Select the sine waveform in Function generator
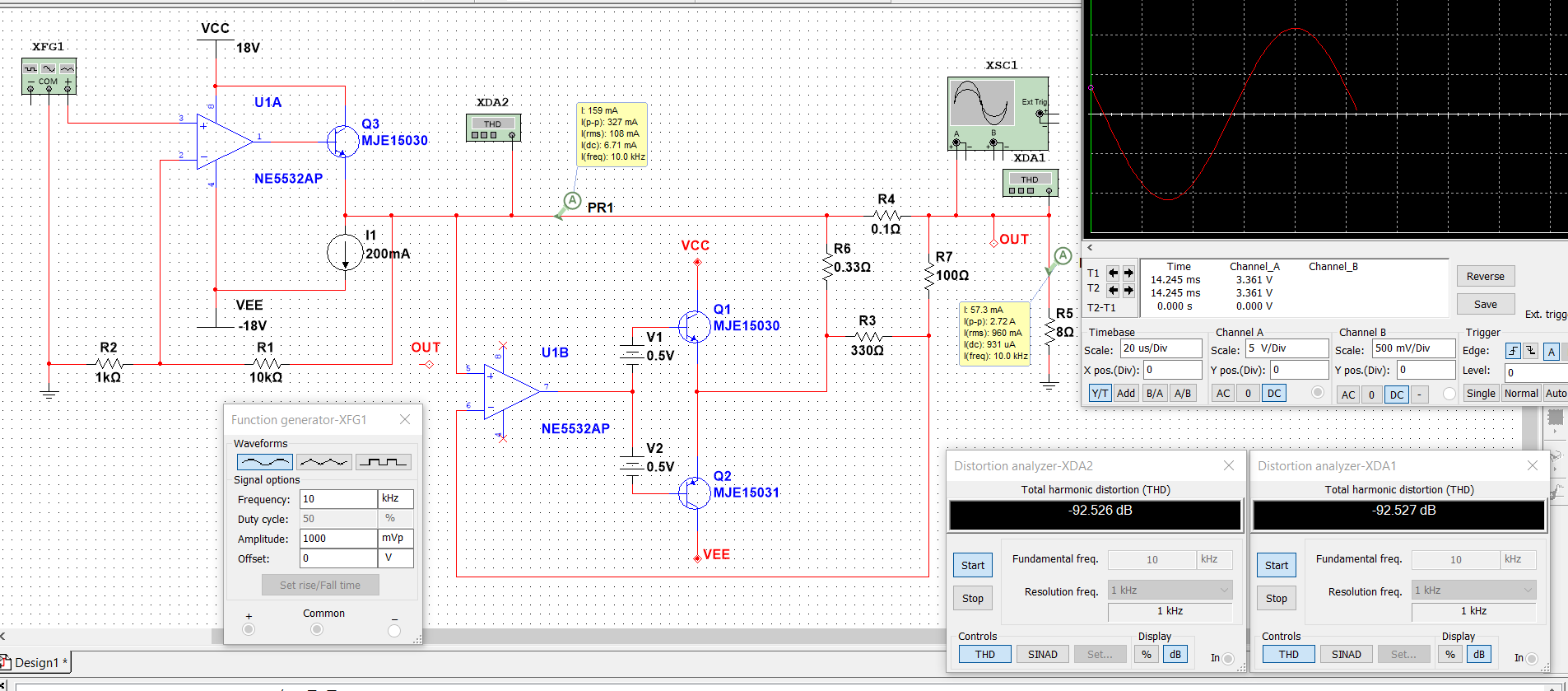The width and height of the screenshot is (1568, 691). [x=264, y=462]
